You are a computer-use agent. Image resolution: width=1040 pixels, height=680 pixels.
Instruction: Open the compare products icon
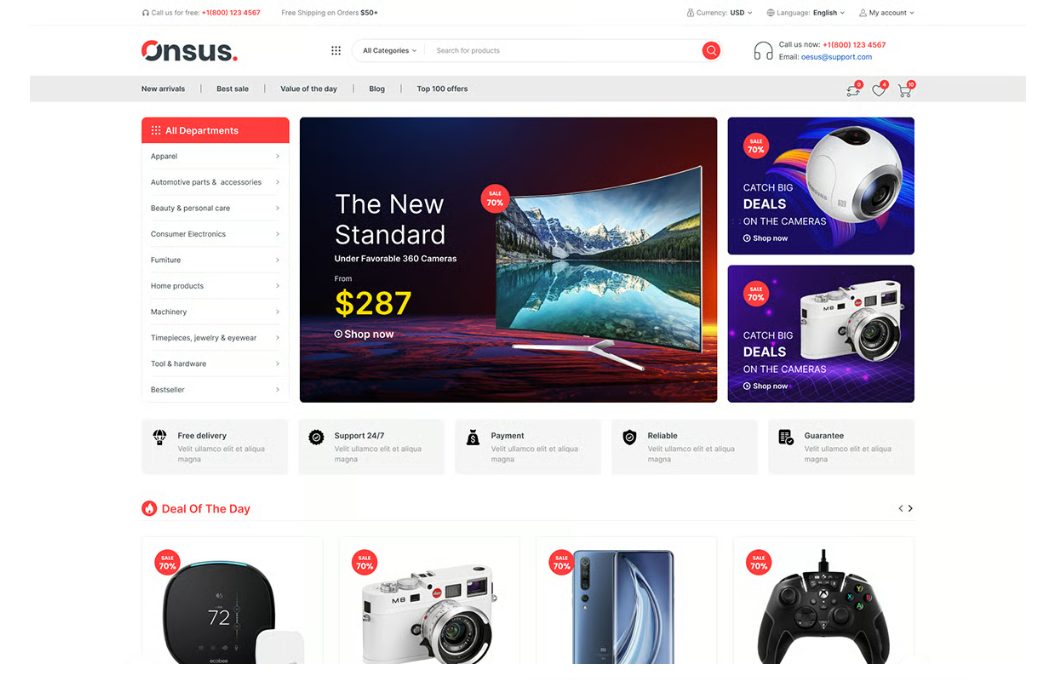click(x=853, y=91)
